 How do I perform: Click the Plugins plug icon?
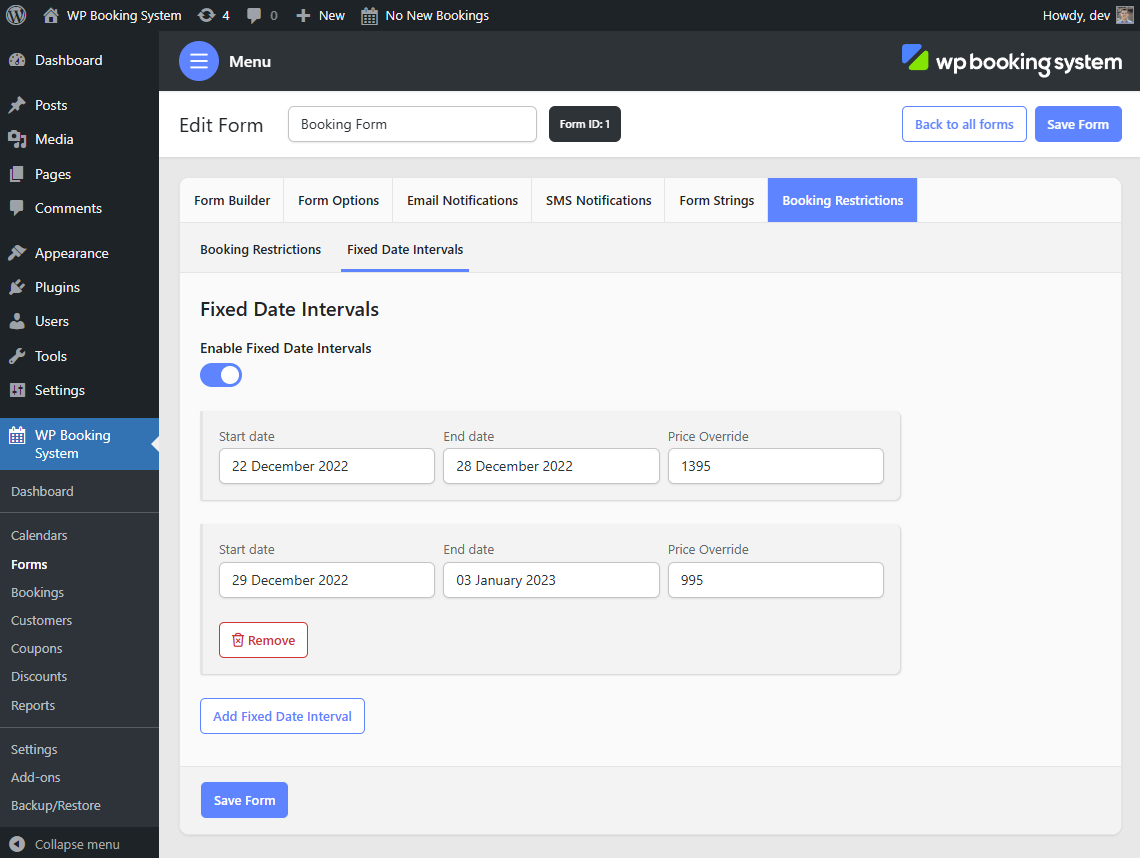tap(17, 287)
